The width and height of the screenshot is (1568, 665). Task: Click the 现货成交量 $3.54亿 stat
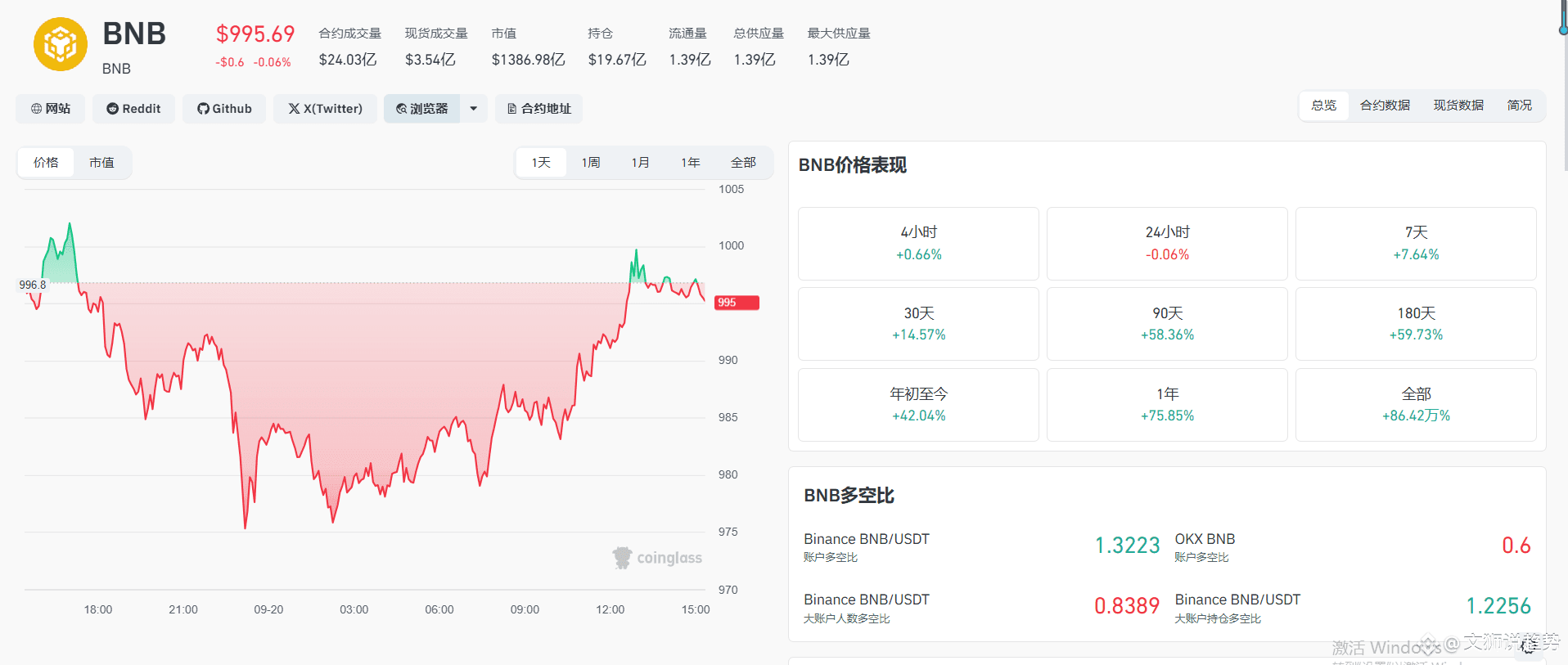click(x=436, y=47)
